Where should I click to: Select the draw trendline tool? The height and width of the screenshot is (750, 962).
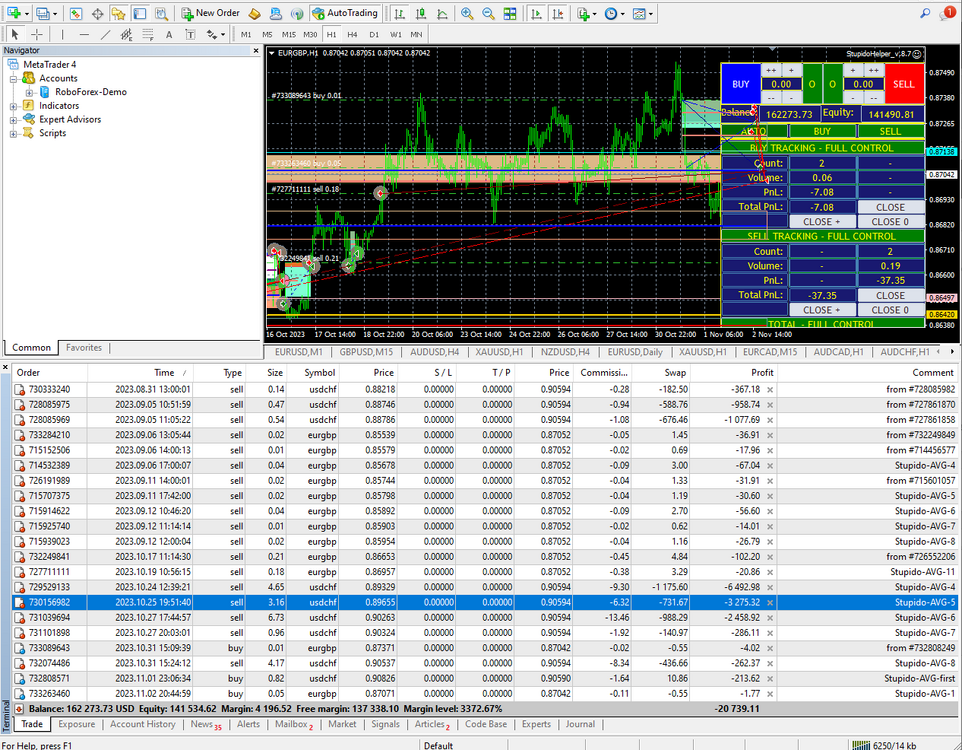(x=106, y=34)
